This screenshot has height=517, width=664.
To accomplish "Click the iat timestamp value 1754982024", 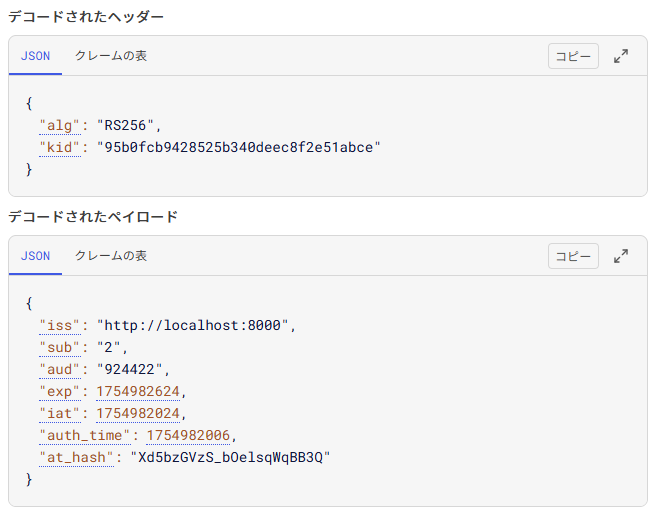I will click(x=138, y=414).
